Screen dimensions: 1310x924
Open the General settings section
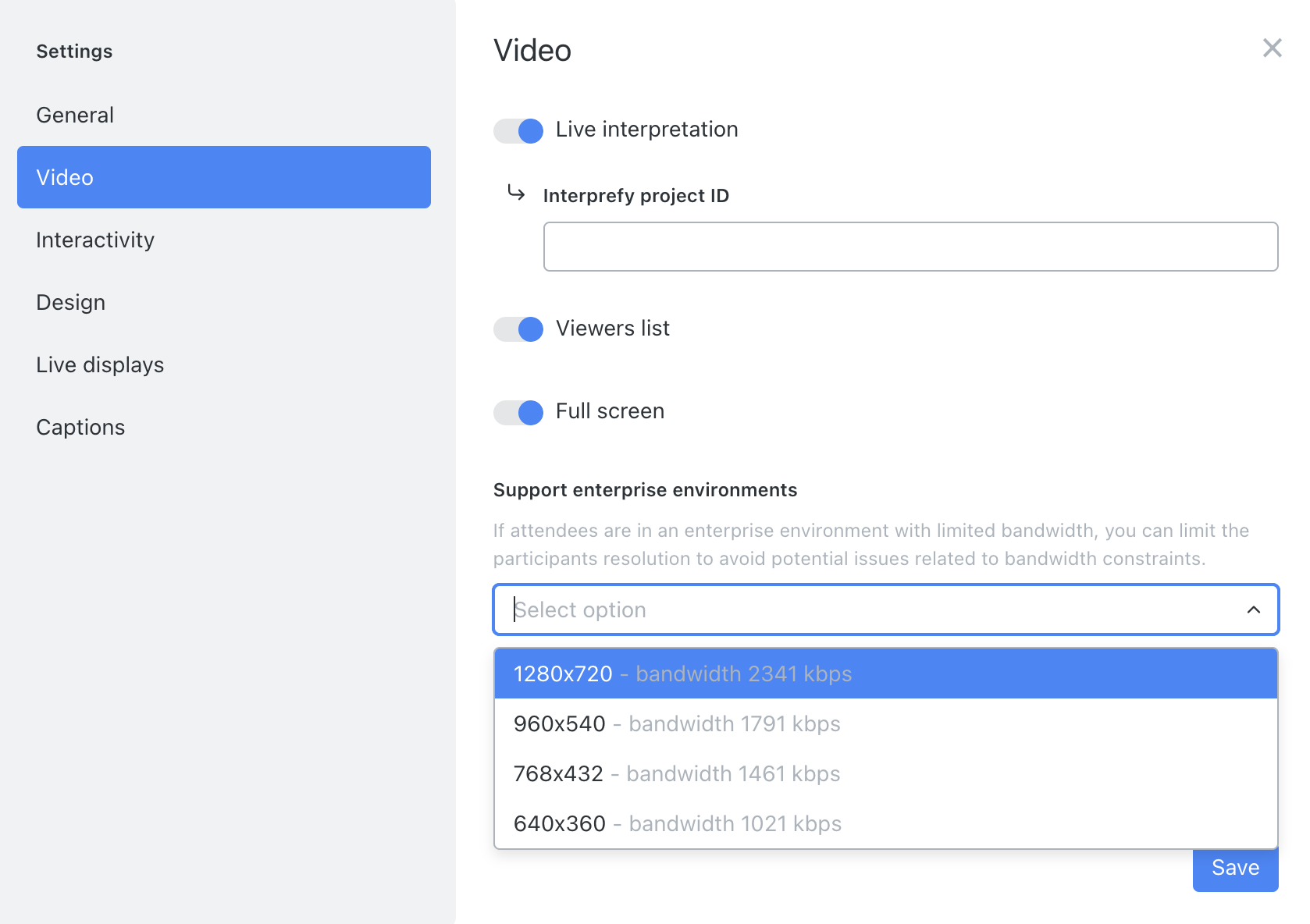coord(75,114)
